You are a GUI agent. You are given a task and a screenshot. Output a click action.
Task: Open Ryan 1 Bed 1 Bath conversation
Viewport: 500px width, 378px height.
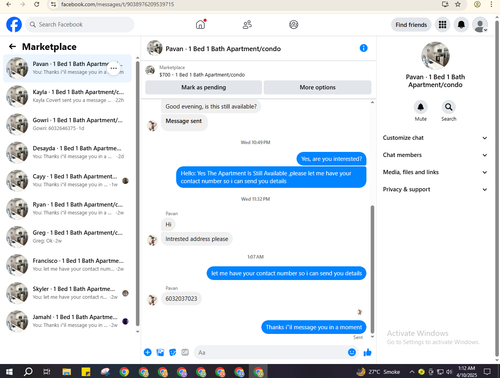click(67, 208)
